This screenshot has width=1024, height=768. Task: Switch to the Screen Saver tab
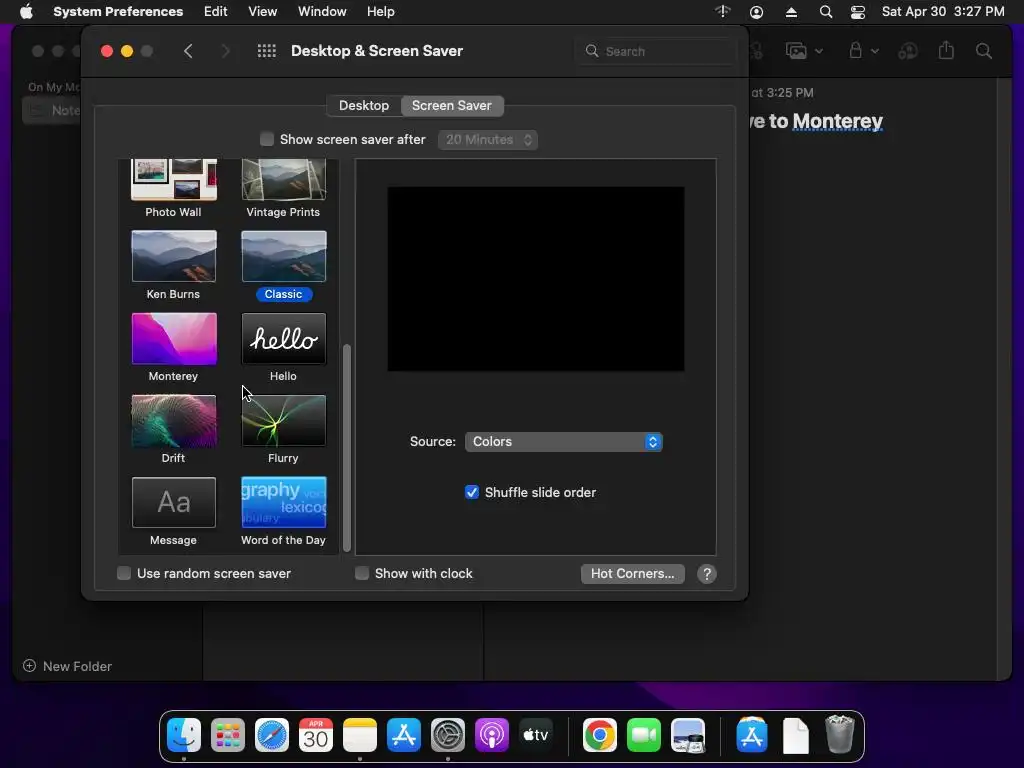coord(452,106)
